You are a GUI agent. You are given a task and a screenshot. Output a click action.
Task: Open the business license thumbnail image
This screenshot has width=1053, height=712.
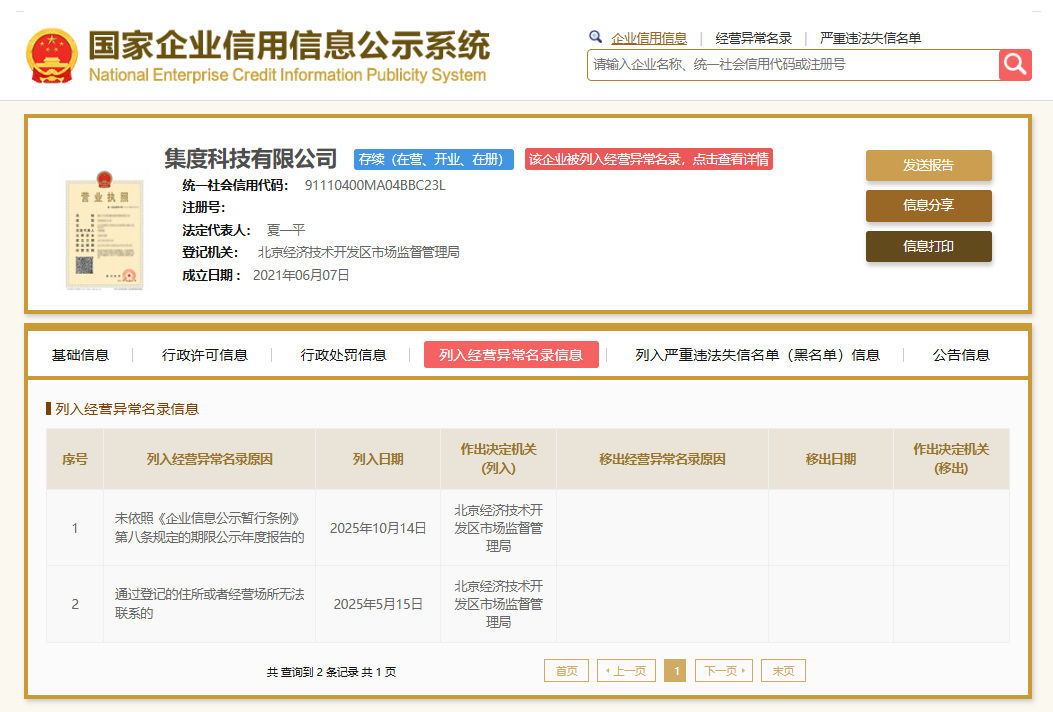pyautogui.click(x=98, y=231)
